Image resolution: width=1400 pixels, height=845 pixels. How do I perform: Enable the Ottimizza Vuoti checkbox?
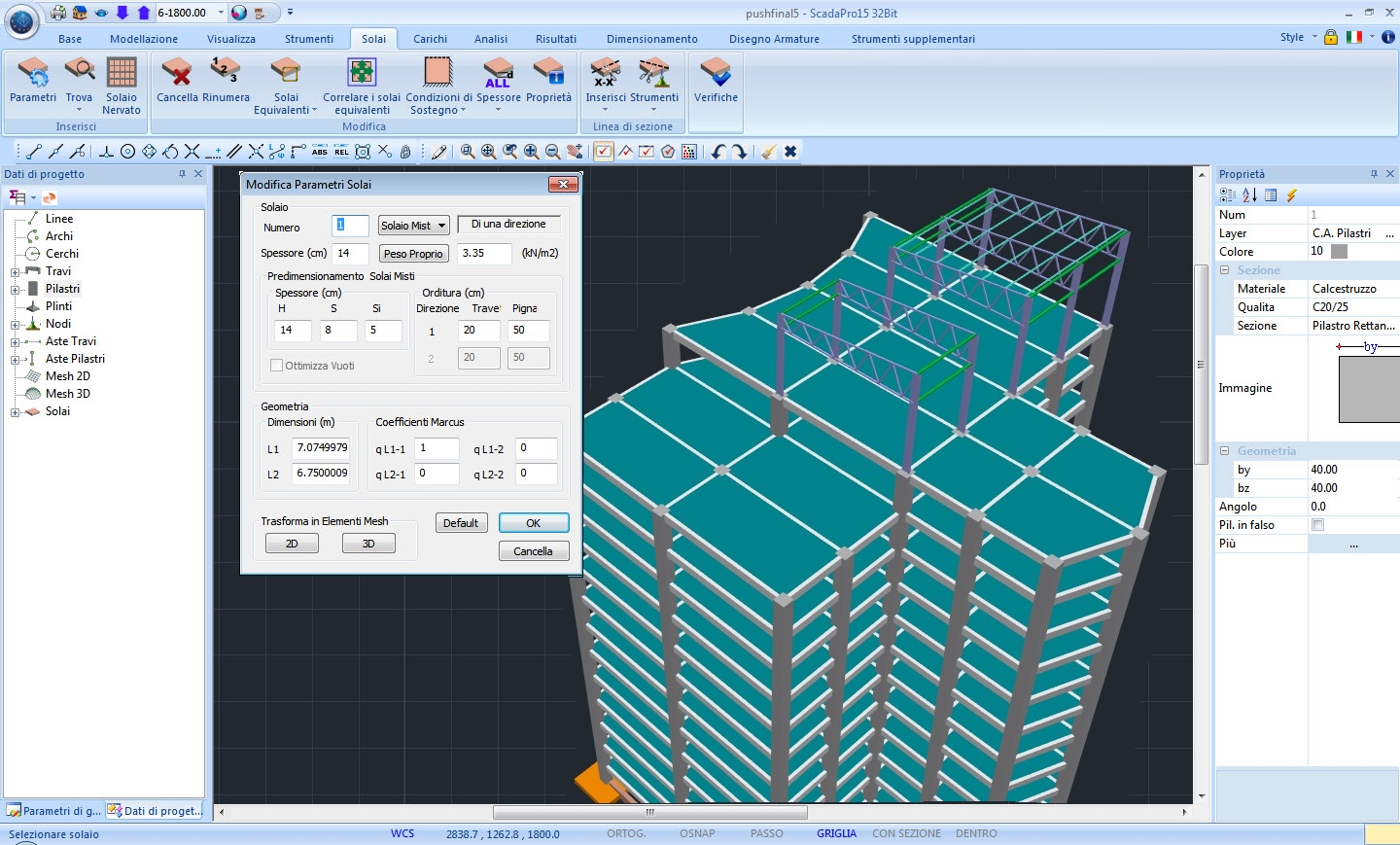[277, 366]
